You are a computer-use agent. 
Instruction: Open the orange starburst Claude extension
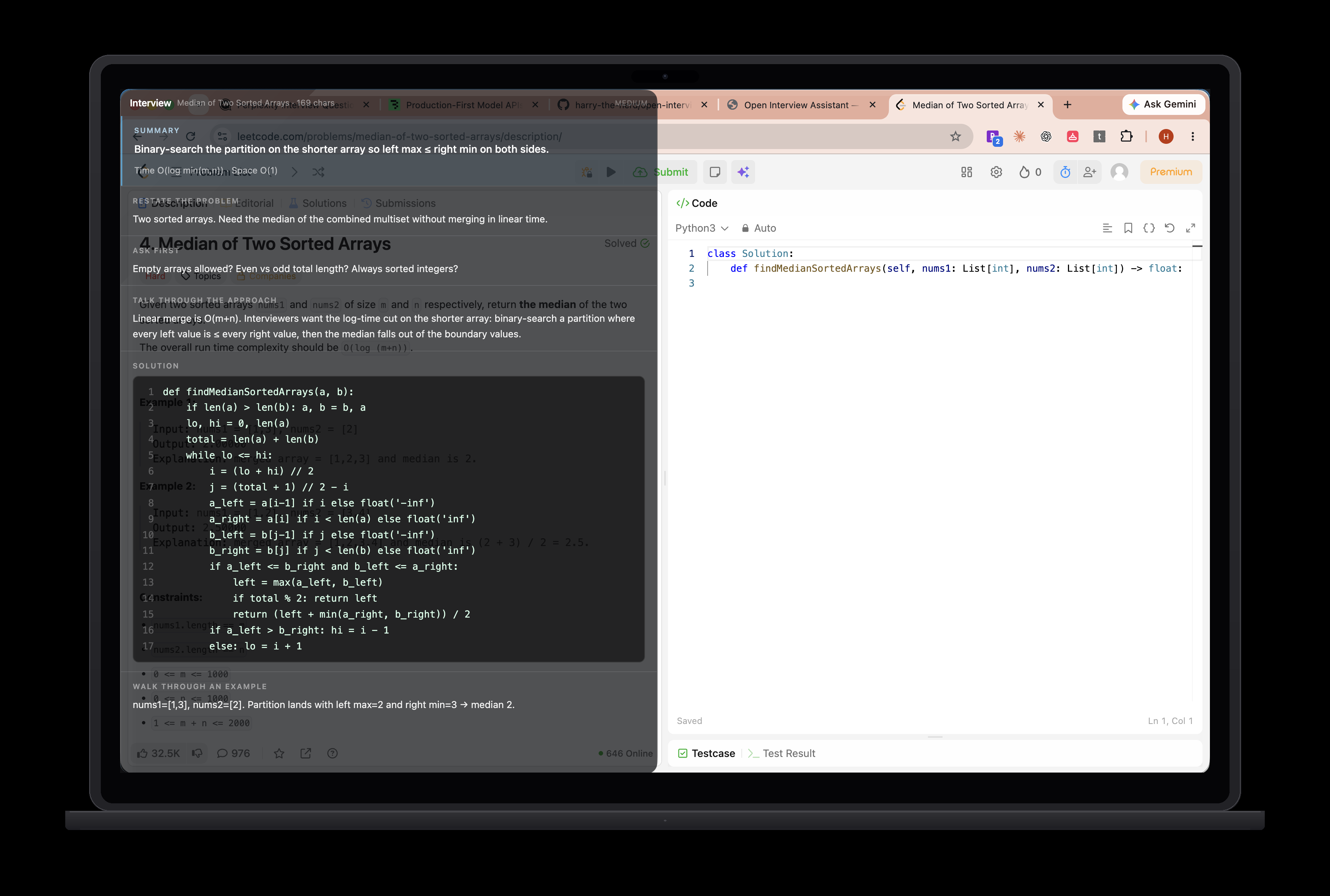click(x=1019, y=136)
